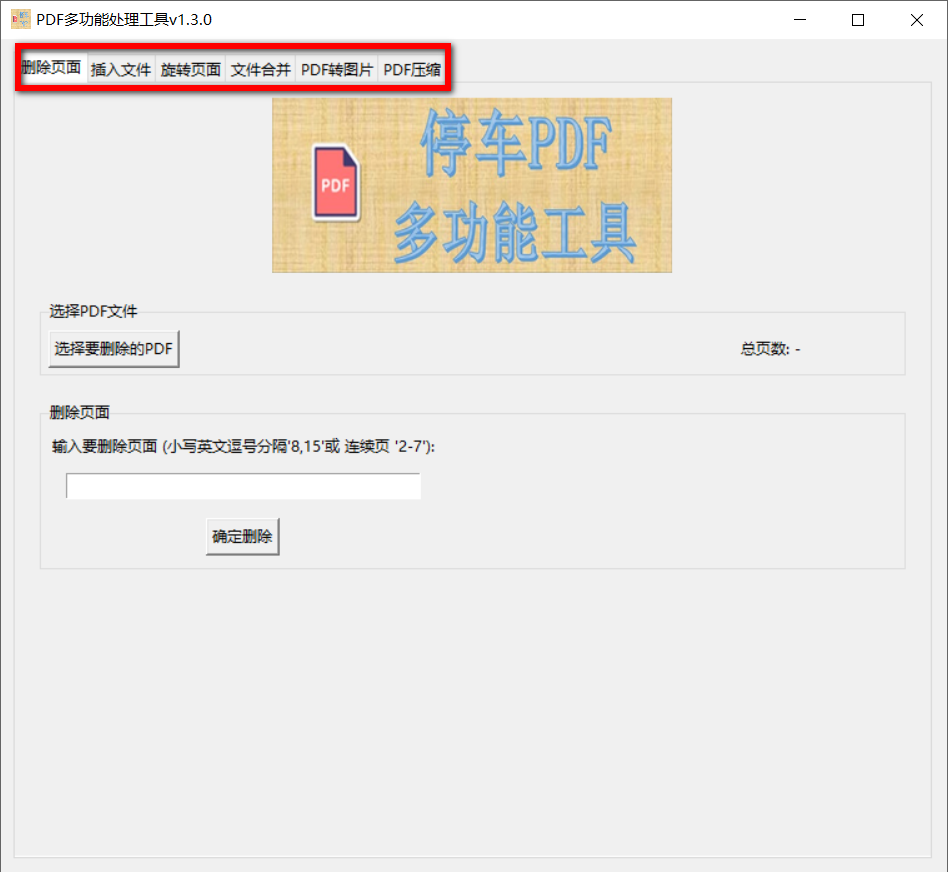Screen dimensions: 948x872
Task: Switch to the PDF转图片 tab
Action: click(335, 69)
